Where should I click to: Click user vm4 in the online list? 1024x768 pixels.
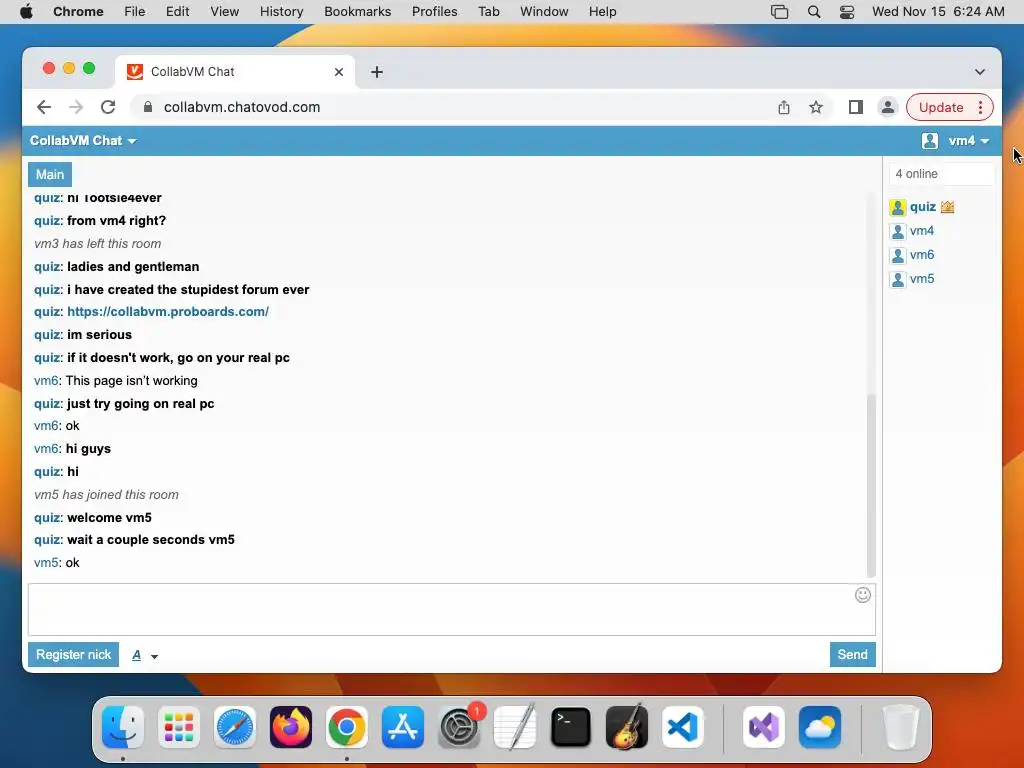[x=921, y=231]
